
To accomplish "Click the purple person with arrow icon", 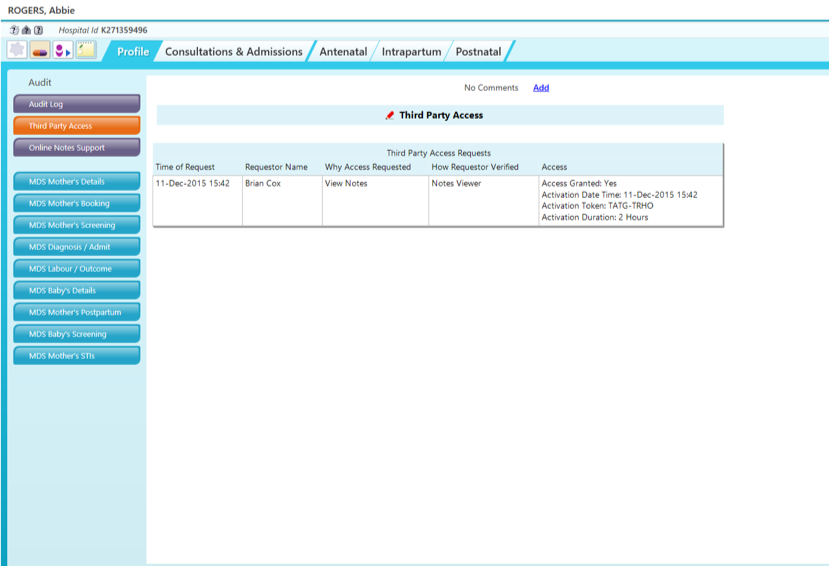I will click(x=63, y=50).
